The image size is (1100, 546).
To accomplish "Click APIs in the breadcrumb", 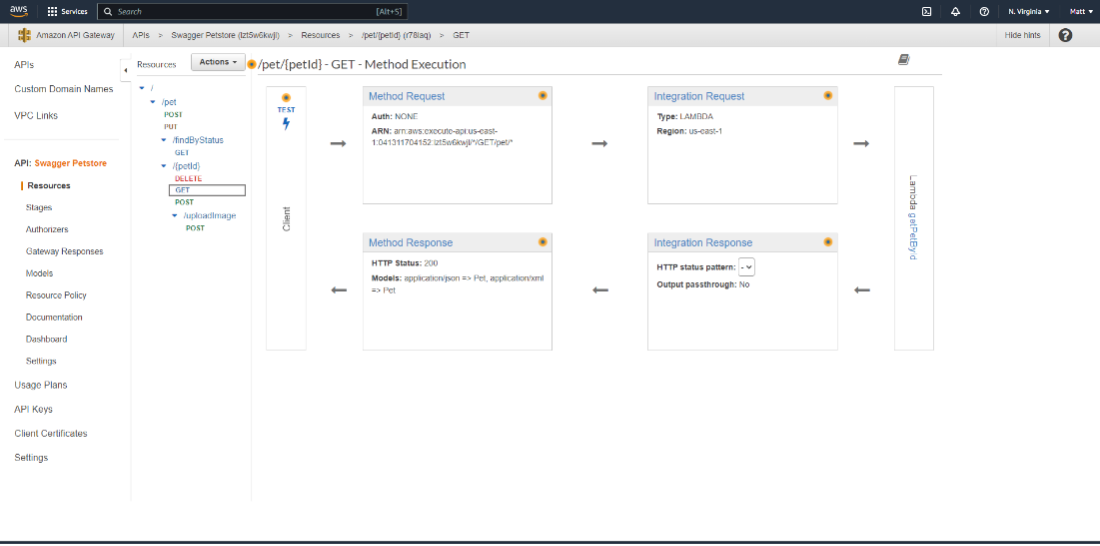I will point(140,35).
